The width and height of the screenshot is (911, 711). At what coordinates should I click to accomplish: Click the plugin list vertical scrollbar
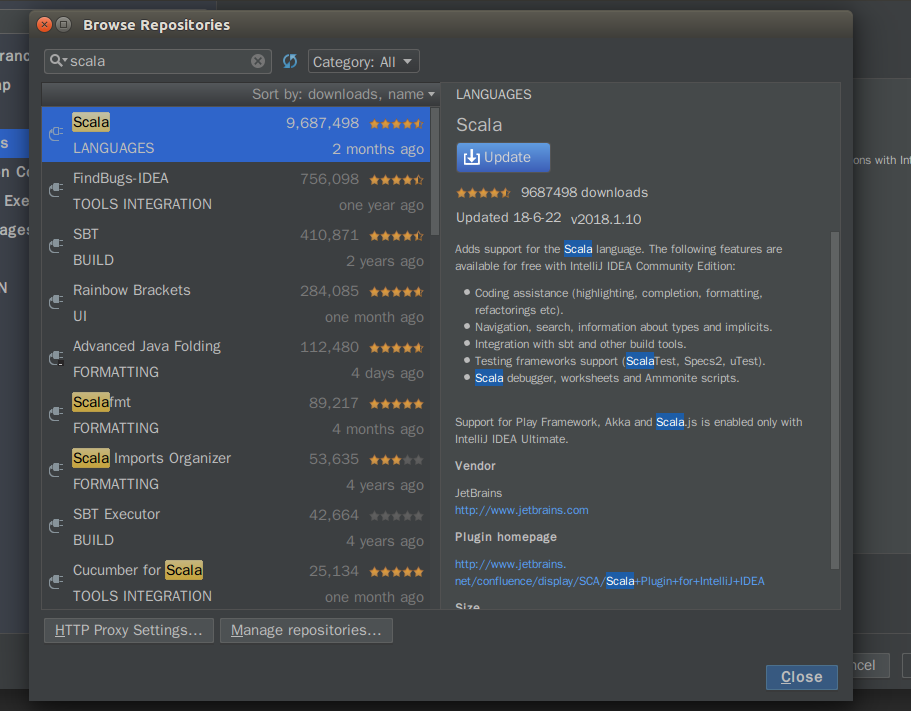435,171
